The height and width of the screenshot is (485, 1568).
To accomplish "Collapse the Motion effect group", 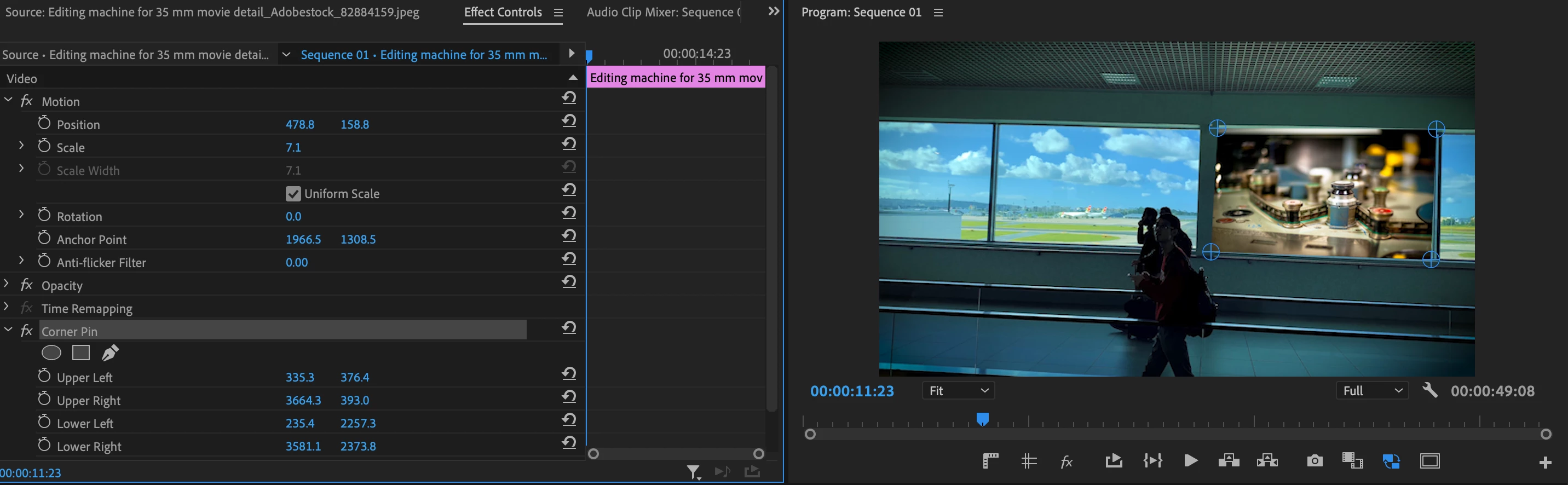I will click(8, 99).
